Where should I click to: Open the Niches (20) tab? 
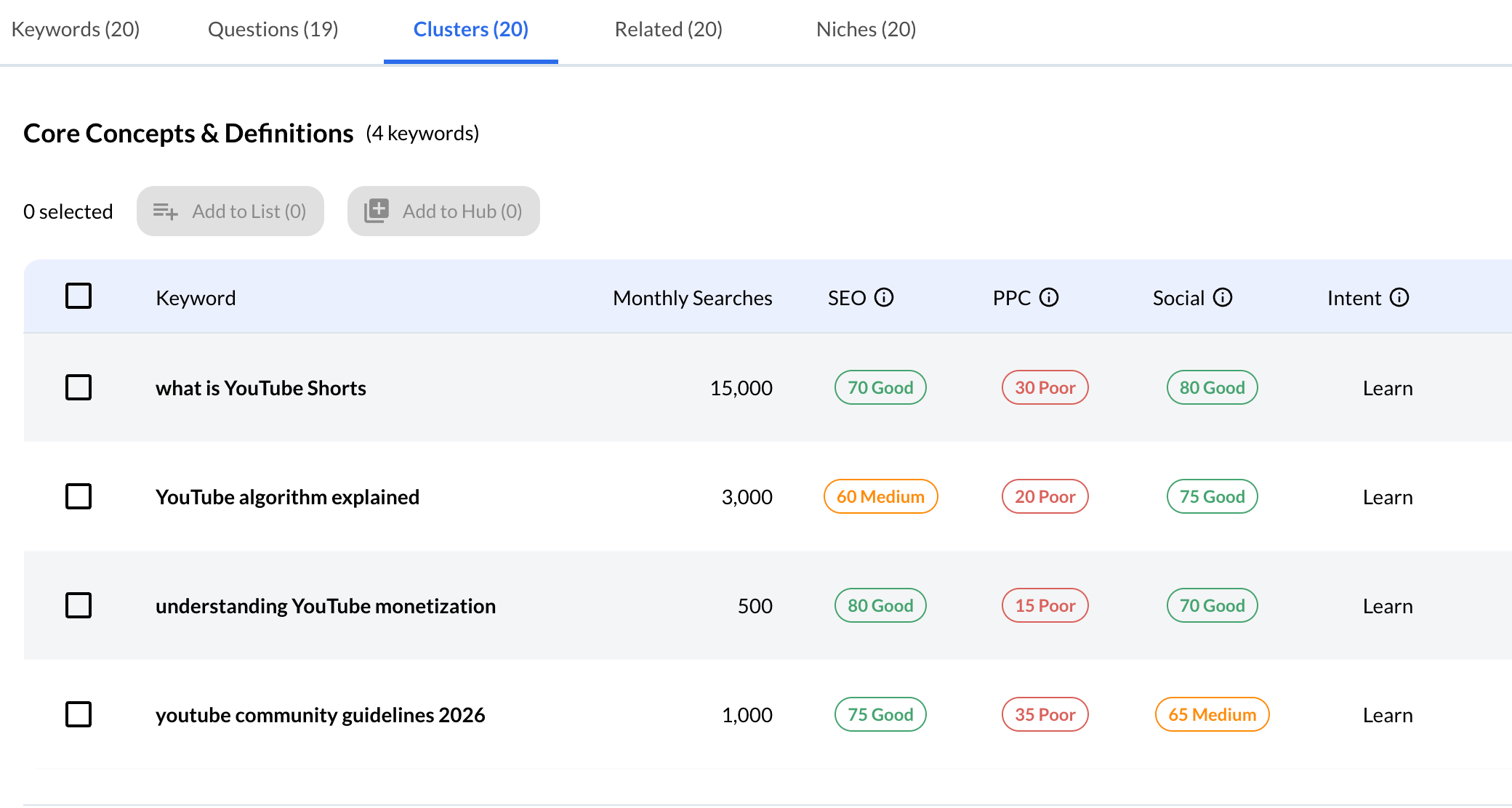coord(866,30)
